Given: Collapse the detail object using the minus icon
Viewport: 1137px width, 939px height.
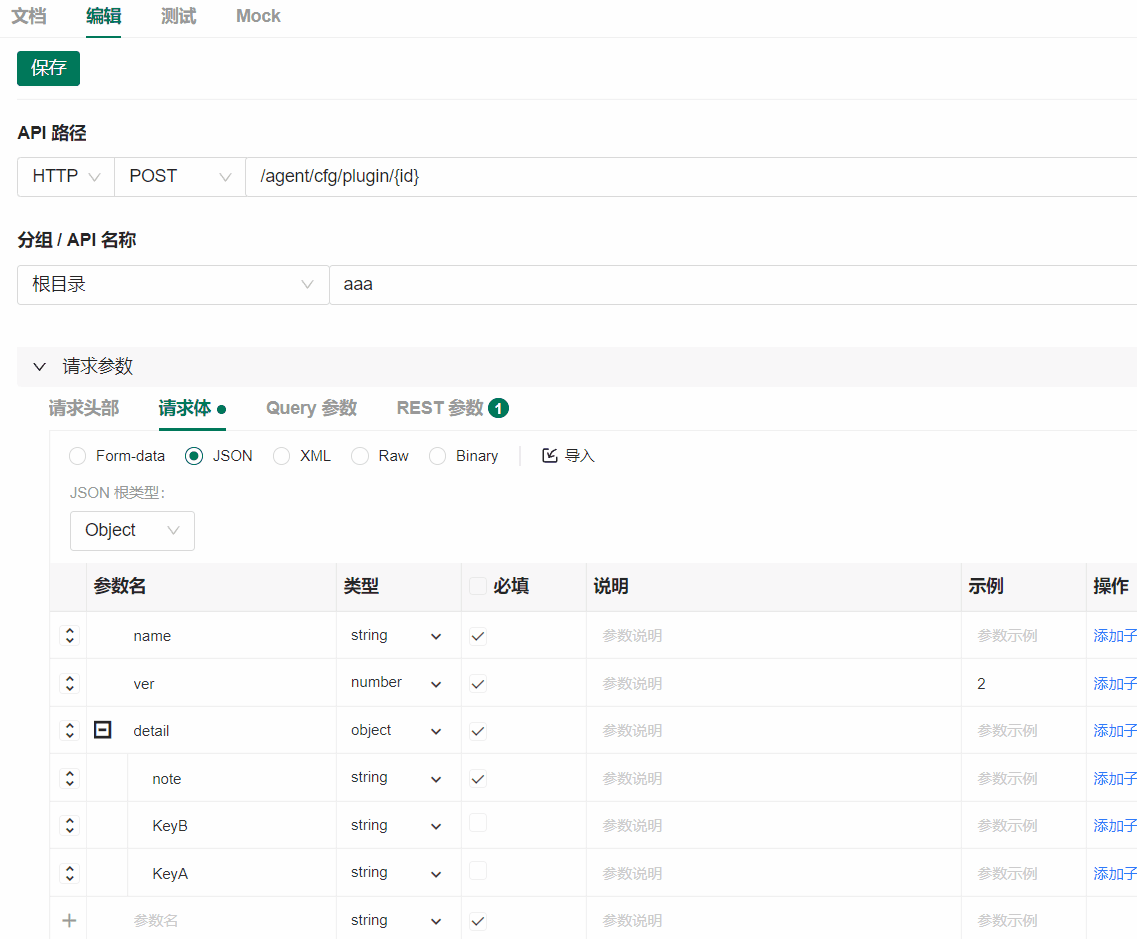Looking at the screenshot, I should (x=102, y=729).
